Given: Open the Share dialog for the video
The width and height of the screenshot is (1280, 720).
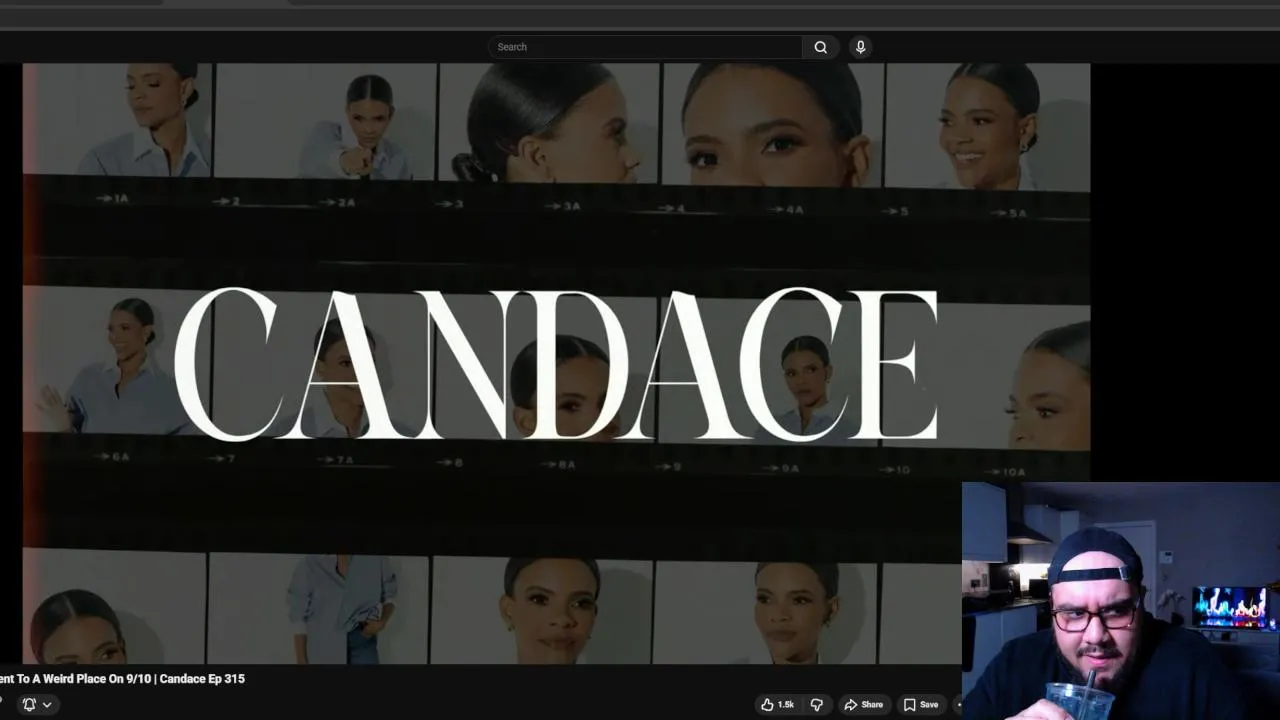Looking at the screenshot, I should click(864, 705).
